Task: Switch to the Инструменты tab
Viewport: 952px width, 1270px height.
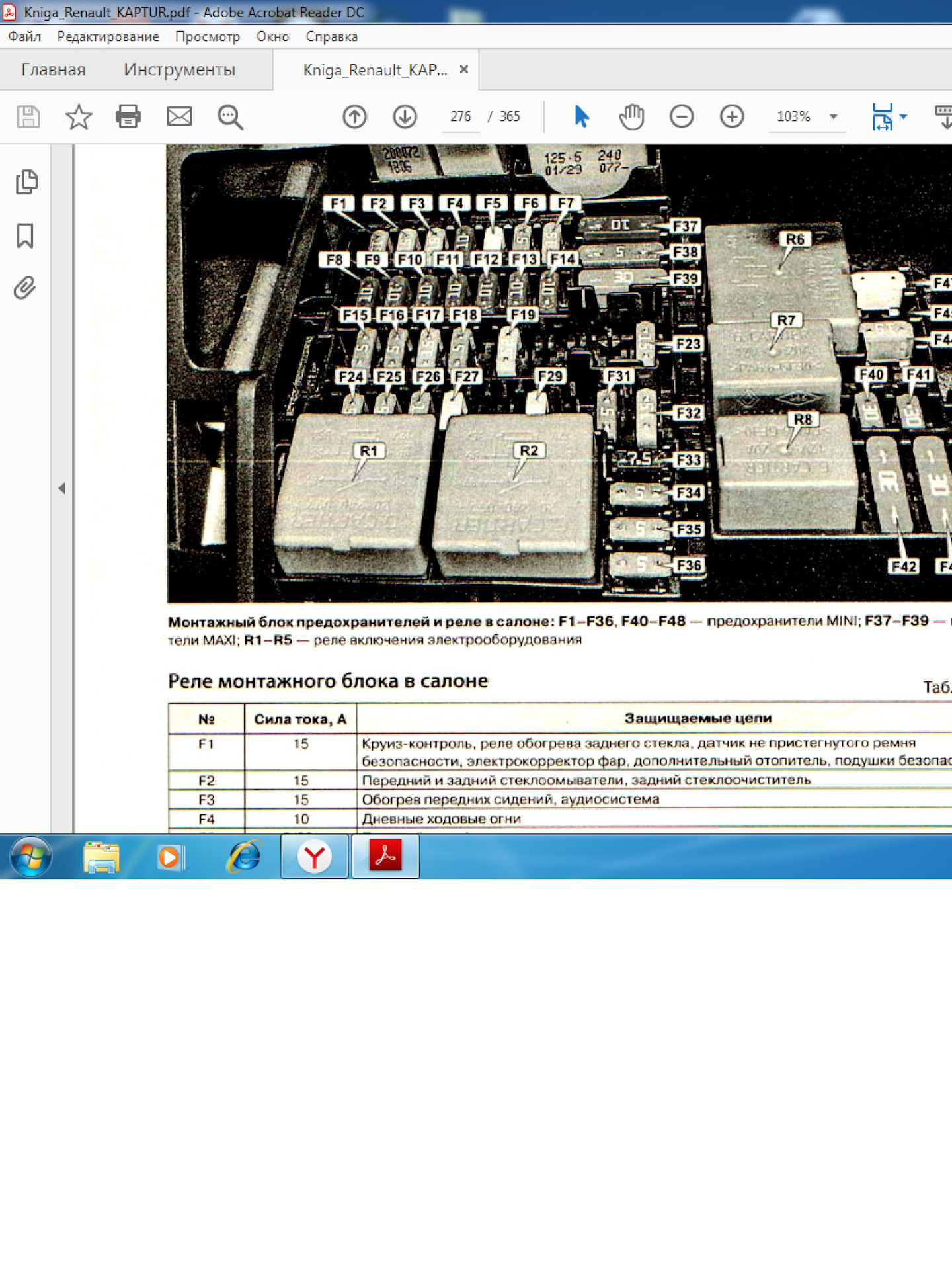Action: [x=179, y=69]
